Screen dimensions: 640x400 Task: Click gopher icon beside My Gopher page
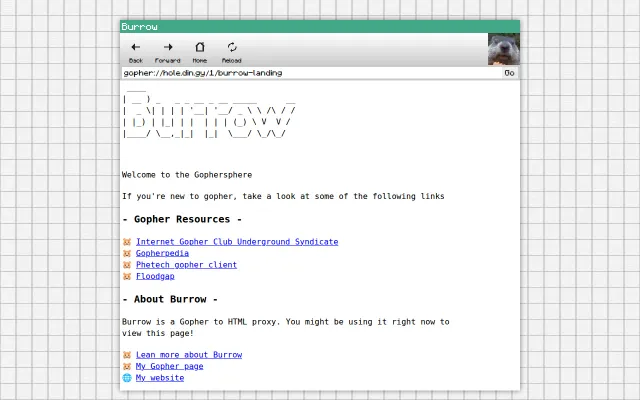pos(127,367)
